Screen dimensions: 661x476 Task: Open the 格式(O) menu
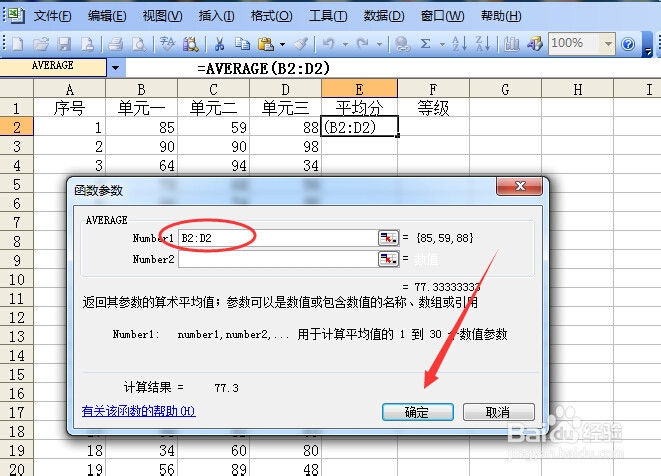[x=271, y=16]
